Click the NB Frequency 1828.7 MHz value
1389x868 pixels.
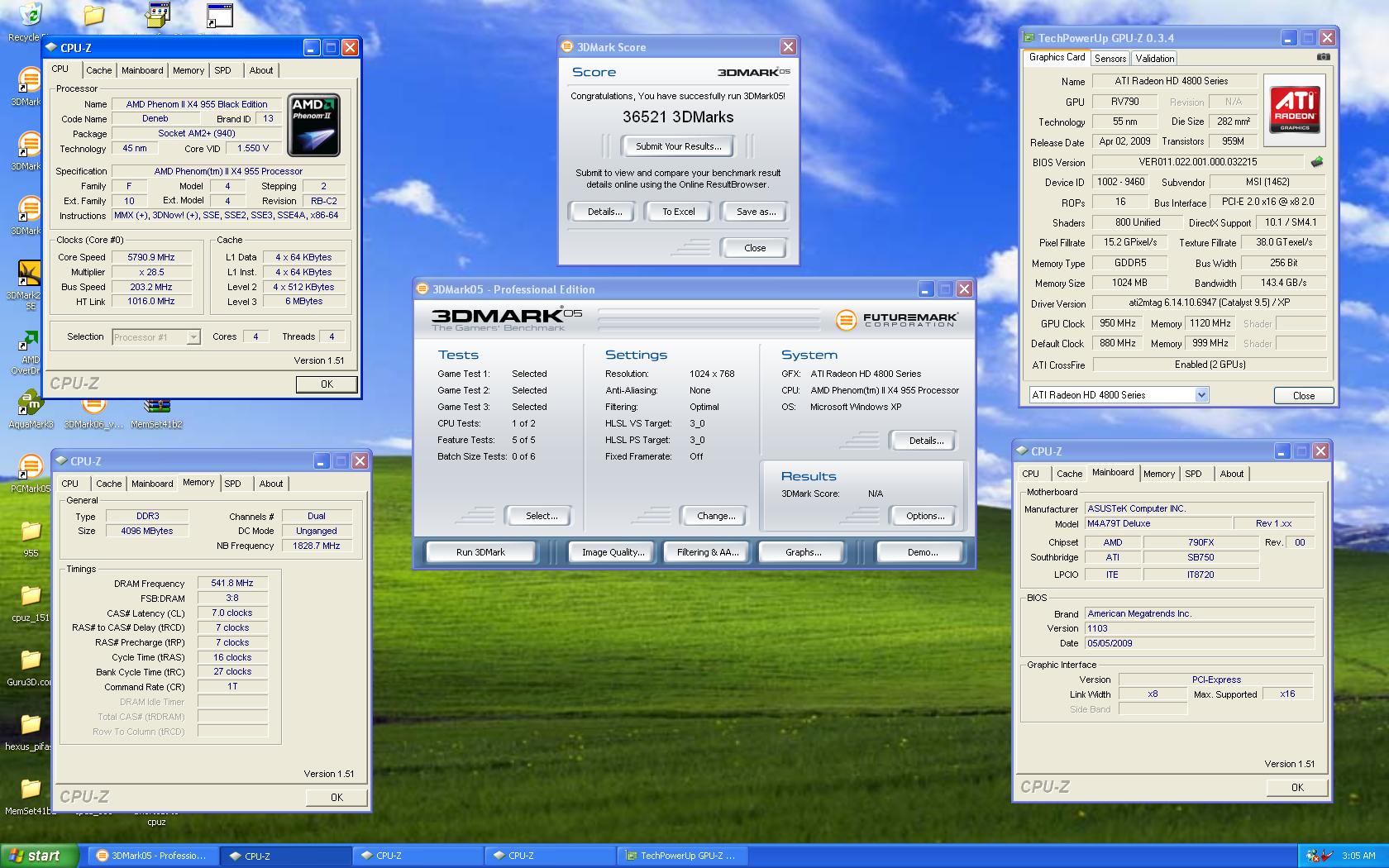[x=317, y=546]
